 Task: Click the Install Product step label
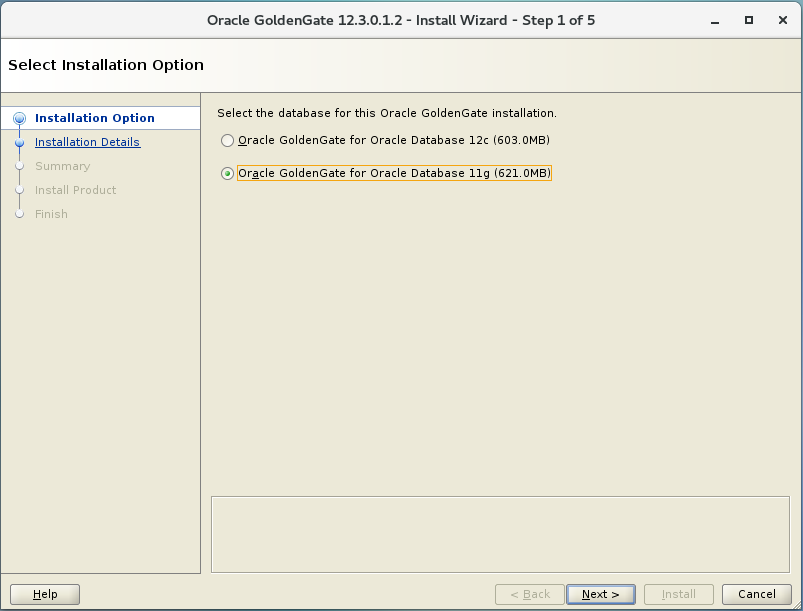click(x=75, y=190)
